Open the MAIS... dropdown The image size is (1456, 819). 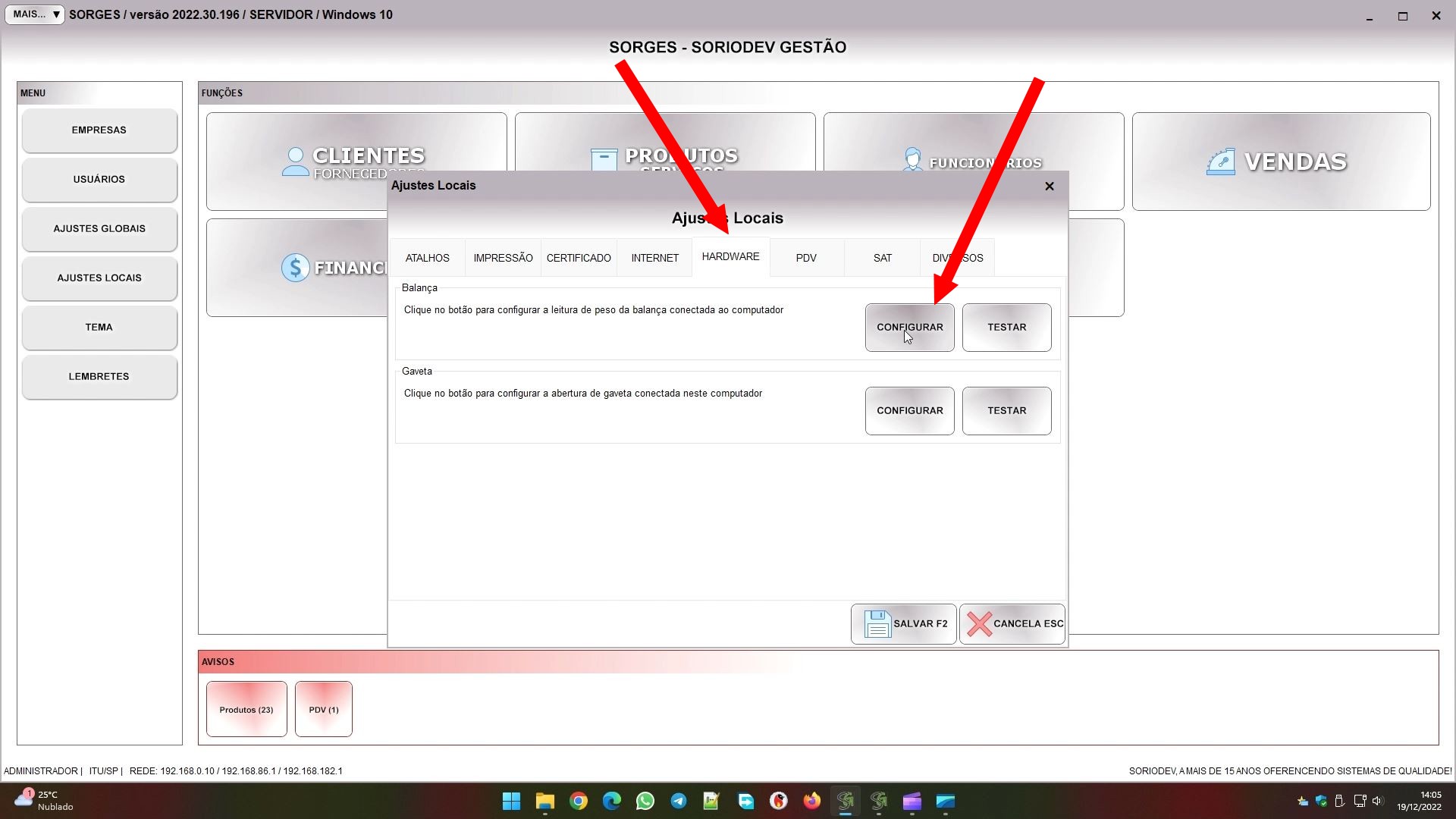click(x=35, y=14)
